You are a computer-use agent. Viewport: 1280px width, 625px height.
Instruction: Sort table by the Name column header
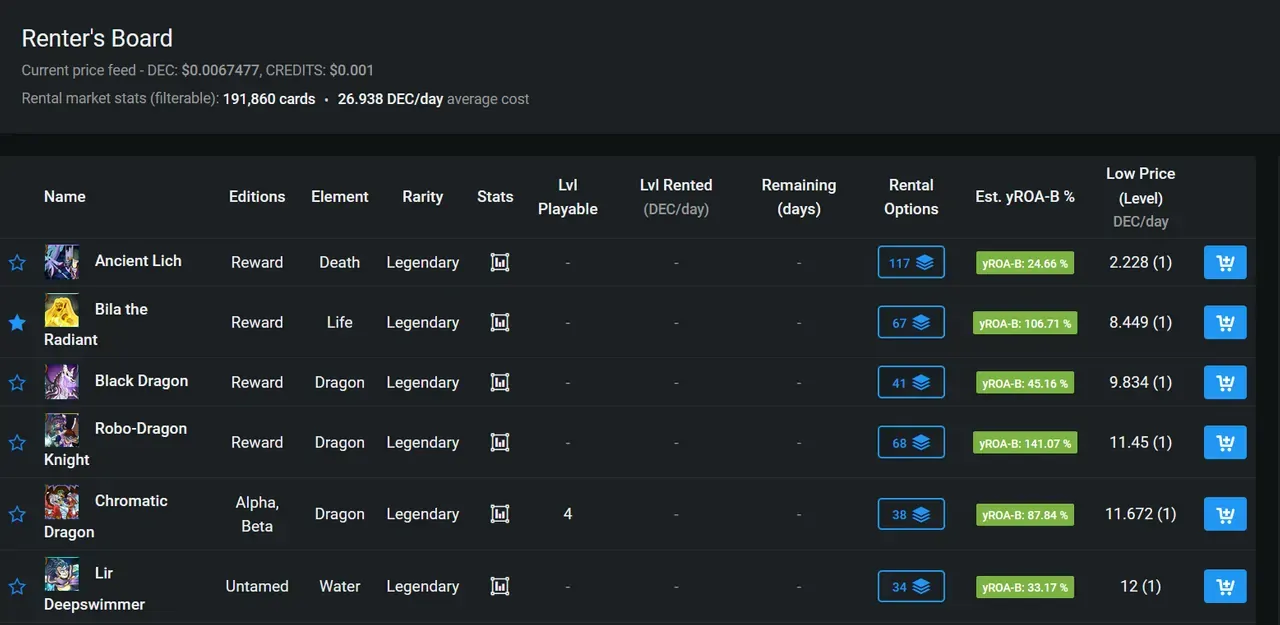coord(65,197)
